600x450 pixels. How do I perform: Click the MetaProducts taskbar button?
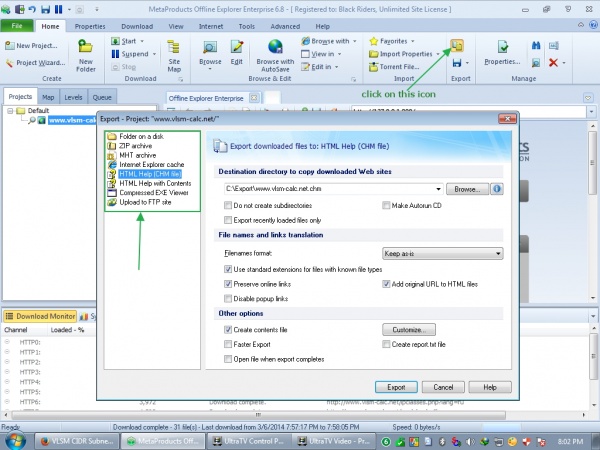pos(163,441)
